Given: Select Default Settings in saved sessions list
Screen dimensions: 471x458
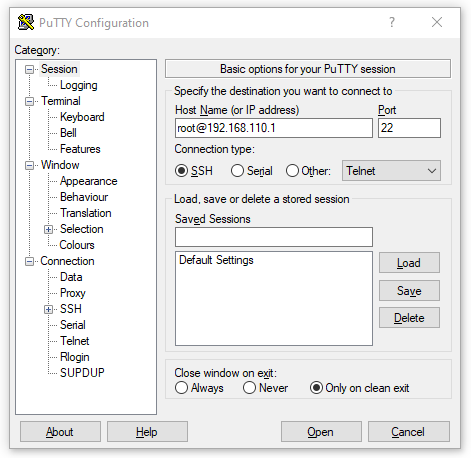Looking at the screenshot, I should (216, 260).
